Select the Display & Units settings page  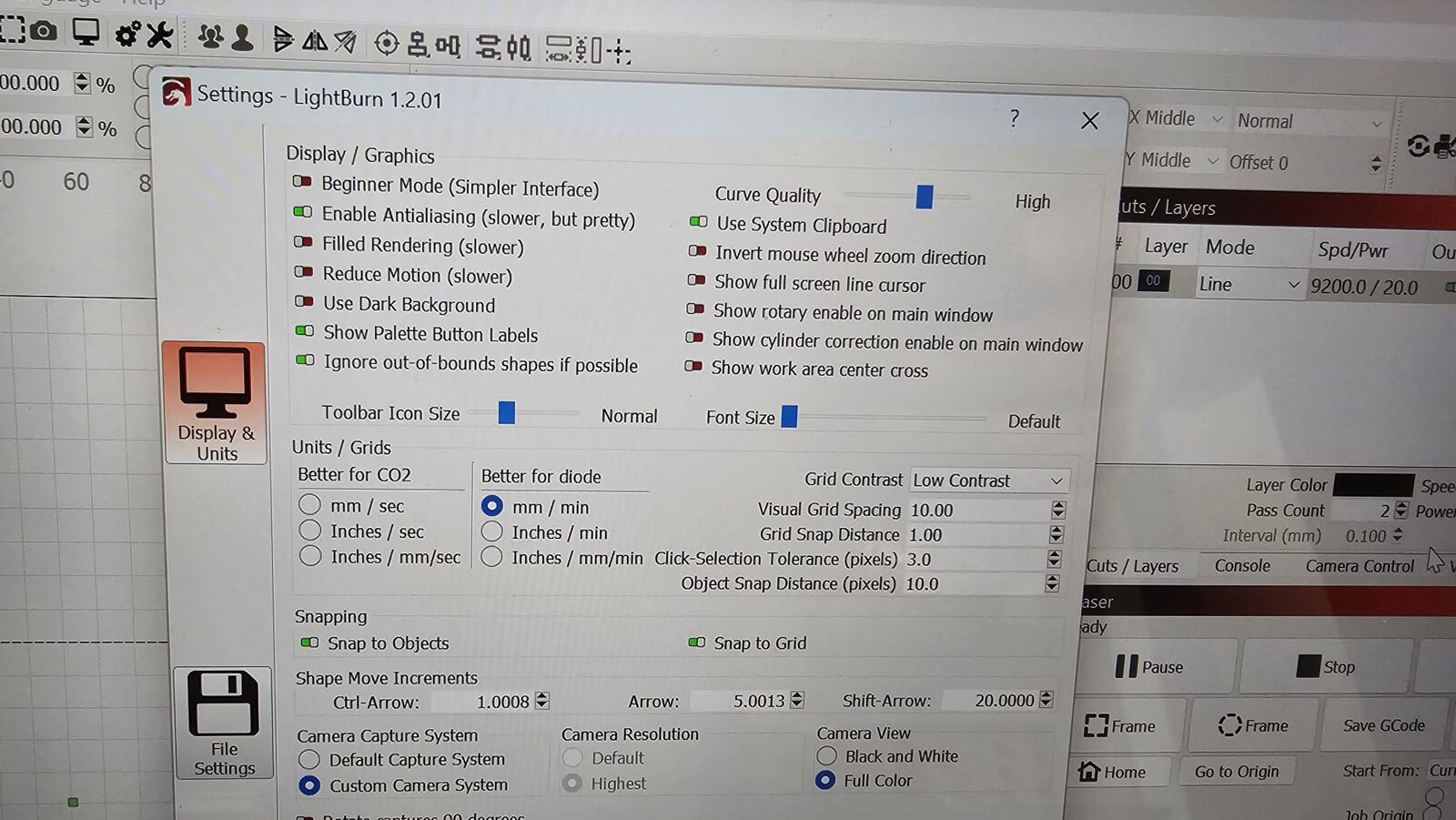pos(215,403)
